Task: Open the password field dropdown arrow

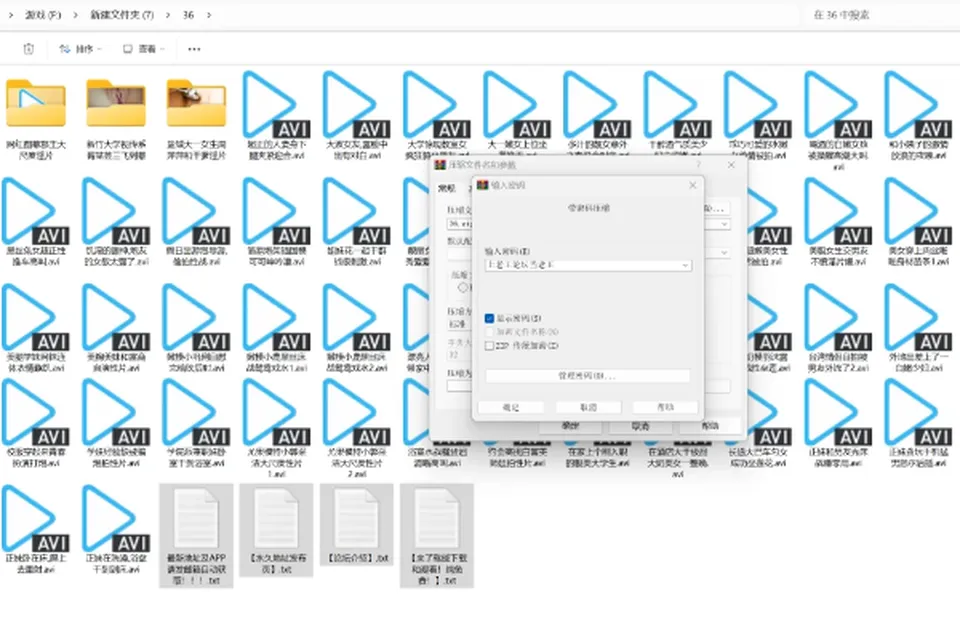Action: click(686, 265)
